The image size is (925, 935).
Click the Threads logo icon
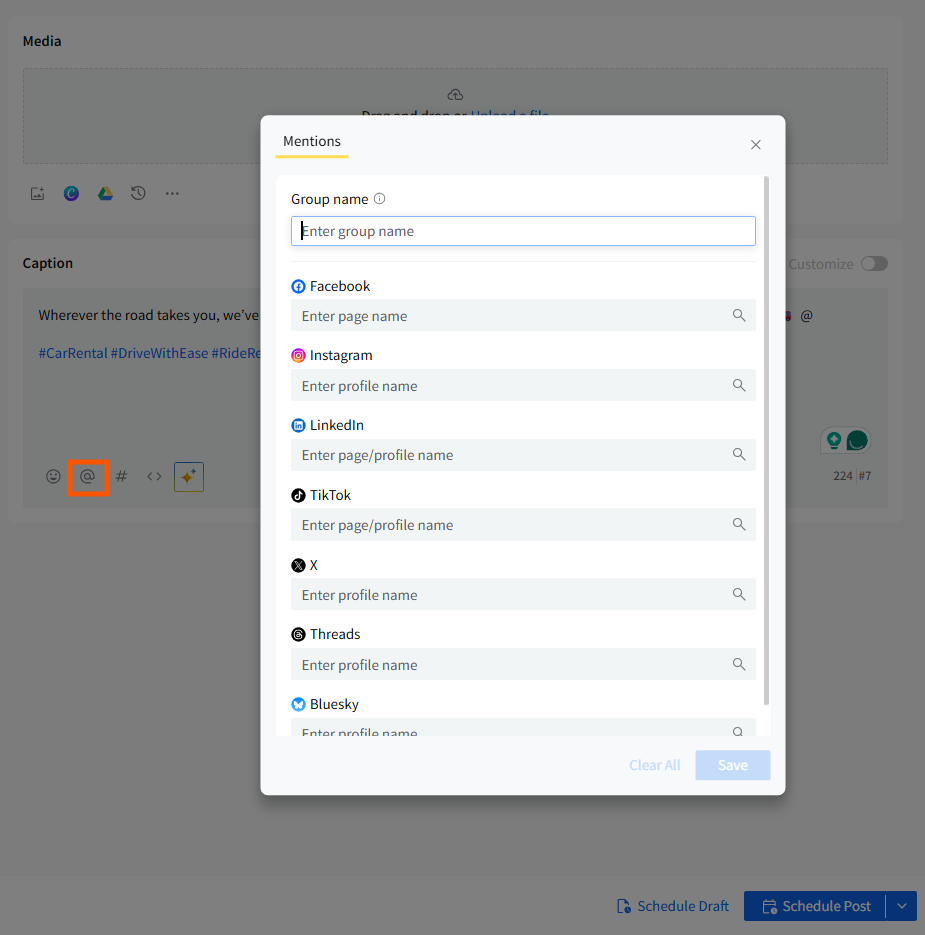[298, 634]
